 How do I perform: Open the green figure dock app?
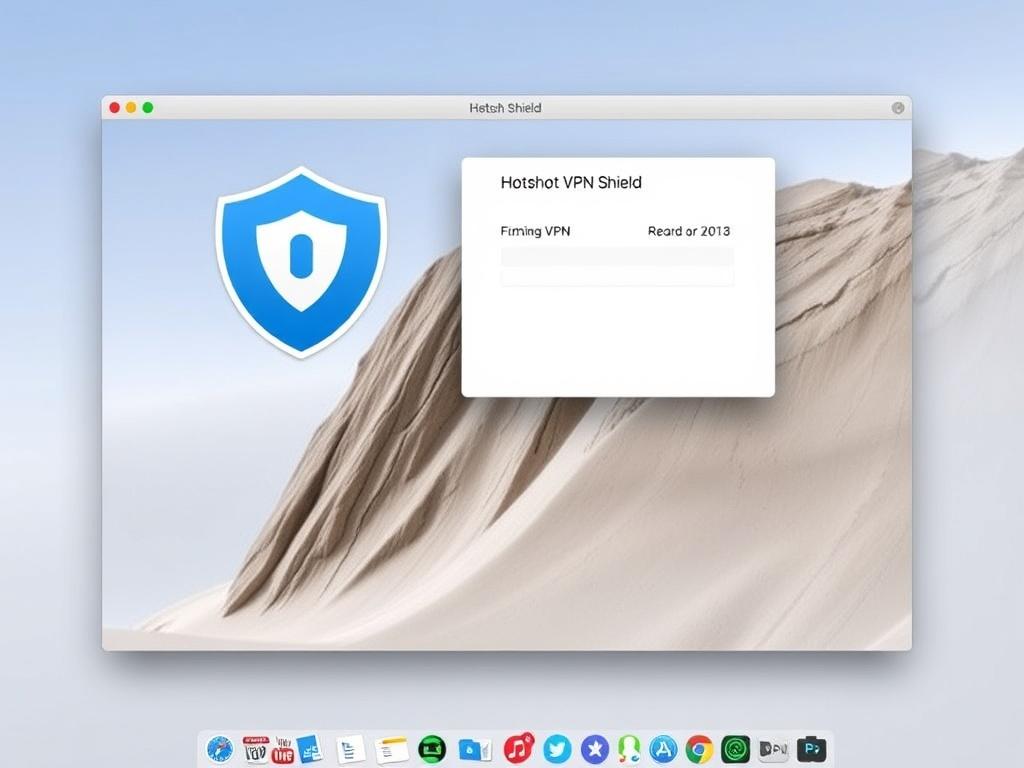pos(629,749)
